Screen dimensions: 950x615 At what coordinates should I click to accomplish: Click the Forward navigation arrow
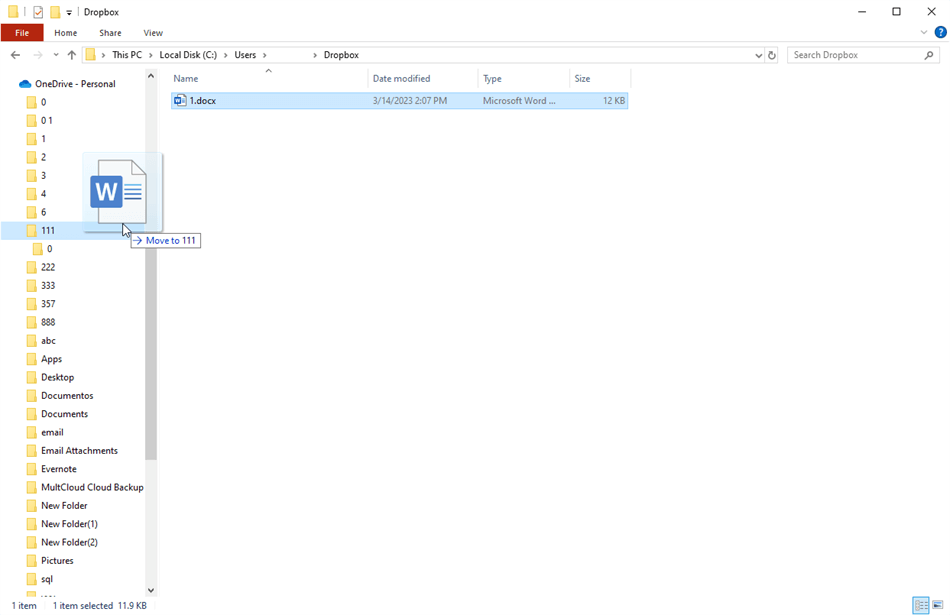[38, 55]
